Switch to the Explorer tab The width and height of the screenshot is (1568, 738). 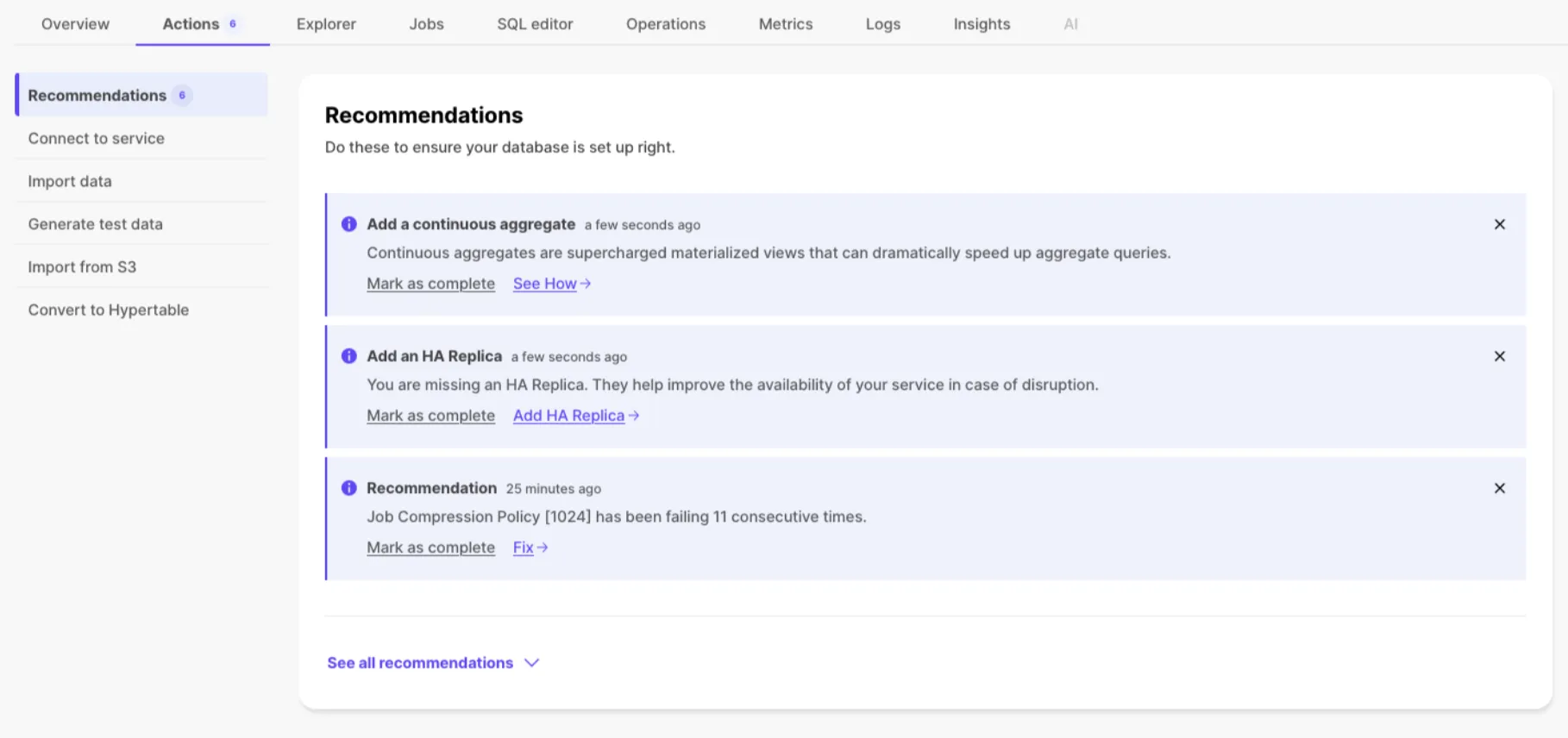[326, 24]
